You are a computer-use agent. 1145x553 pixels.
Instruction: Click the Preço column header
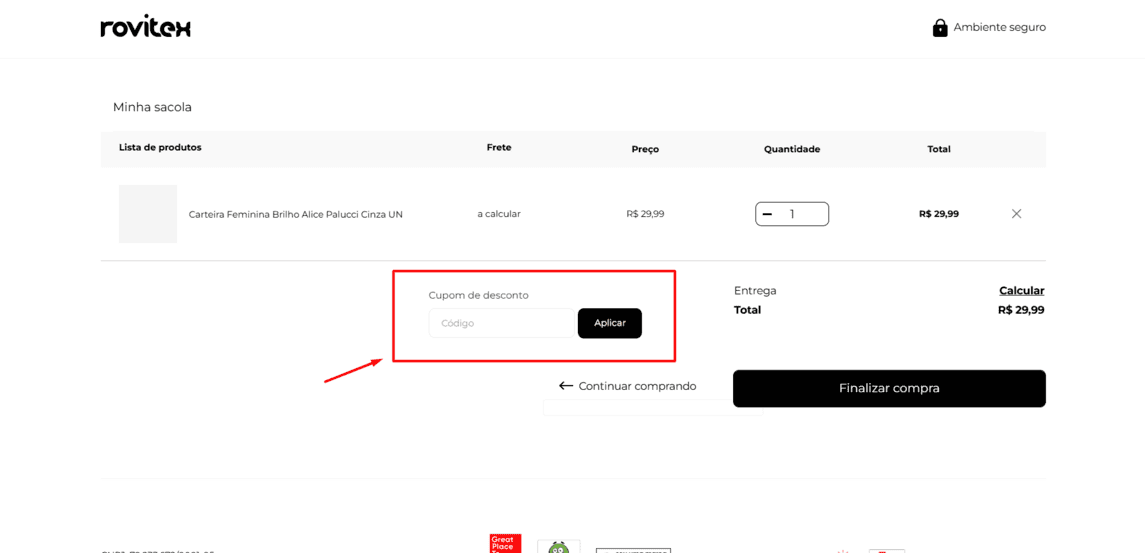click(646, 149)
